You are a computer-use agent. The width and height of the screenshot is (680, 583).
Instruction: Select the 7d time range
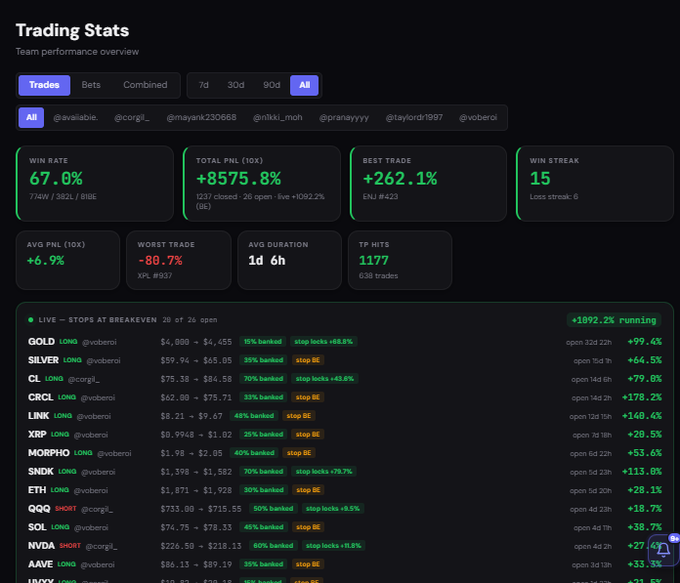pyautogui.click(x=203, y=85)
